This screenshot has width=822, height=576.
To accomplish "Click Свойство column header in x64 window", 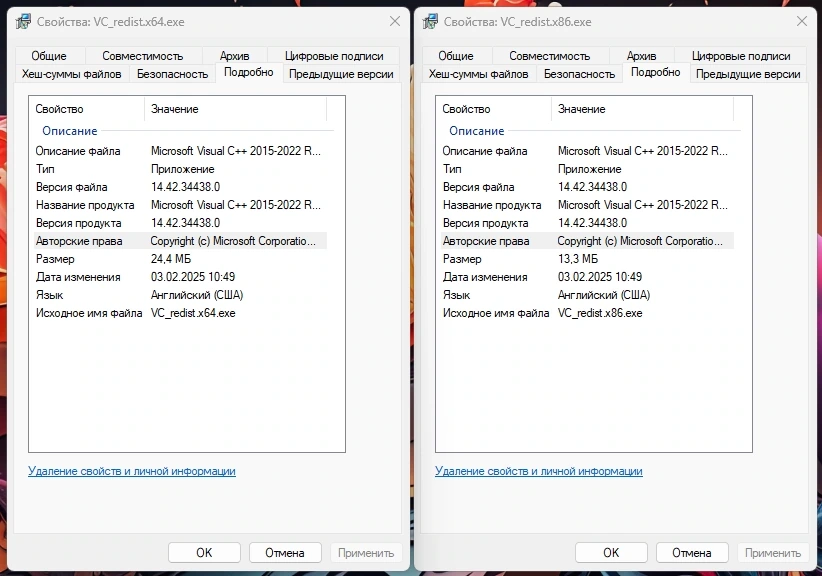I will pos(86,109).
